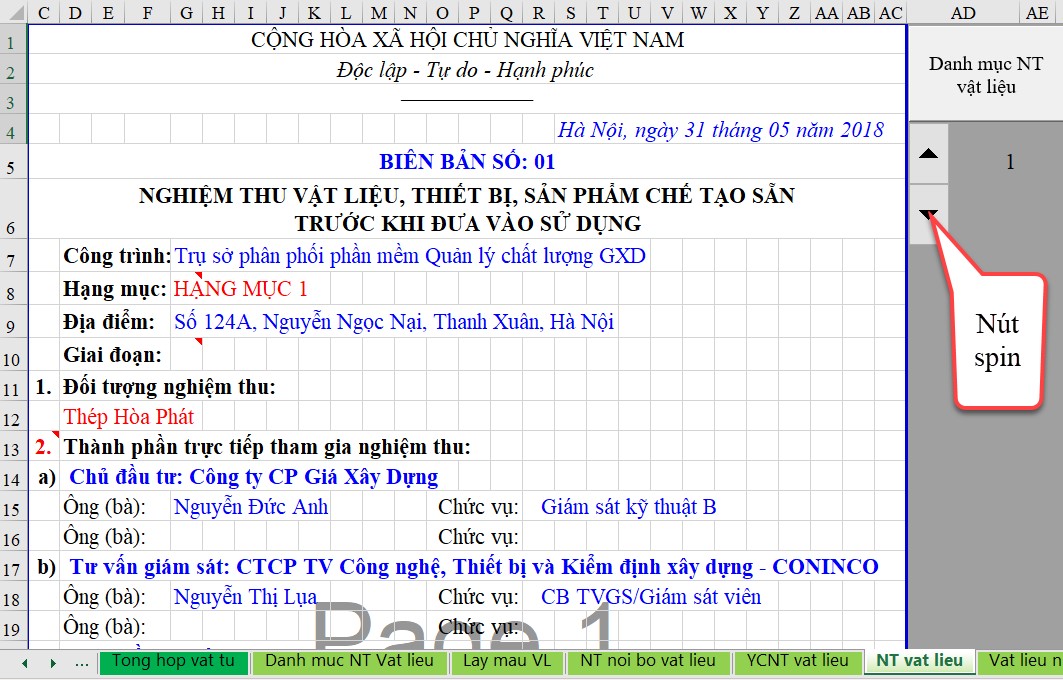The width and height of the screenshot is (1063, 680).
Task: Click the spin button down arrow
Action: coord(928,214)
